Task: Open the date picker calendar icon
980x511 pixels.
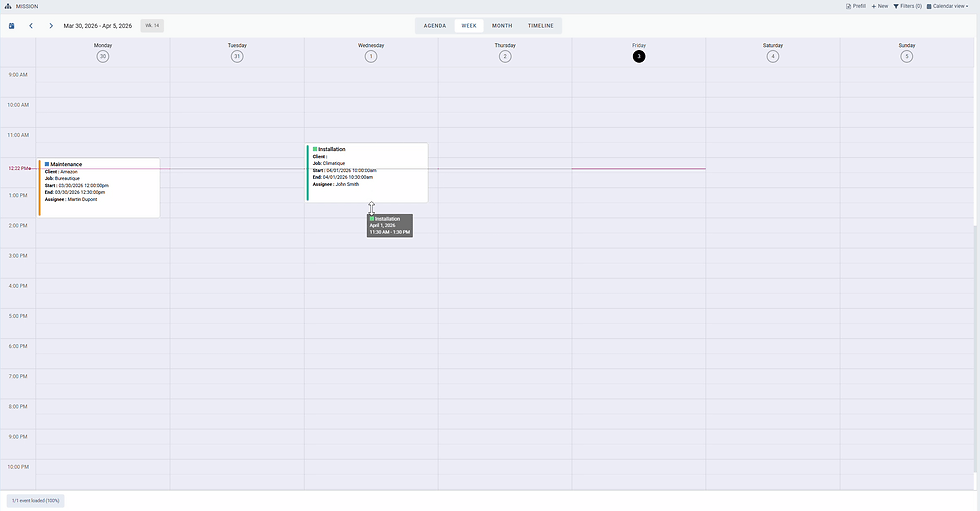Action: click(x=11, y=26)
